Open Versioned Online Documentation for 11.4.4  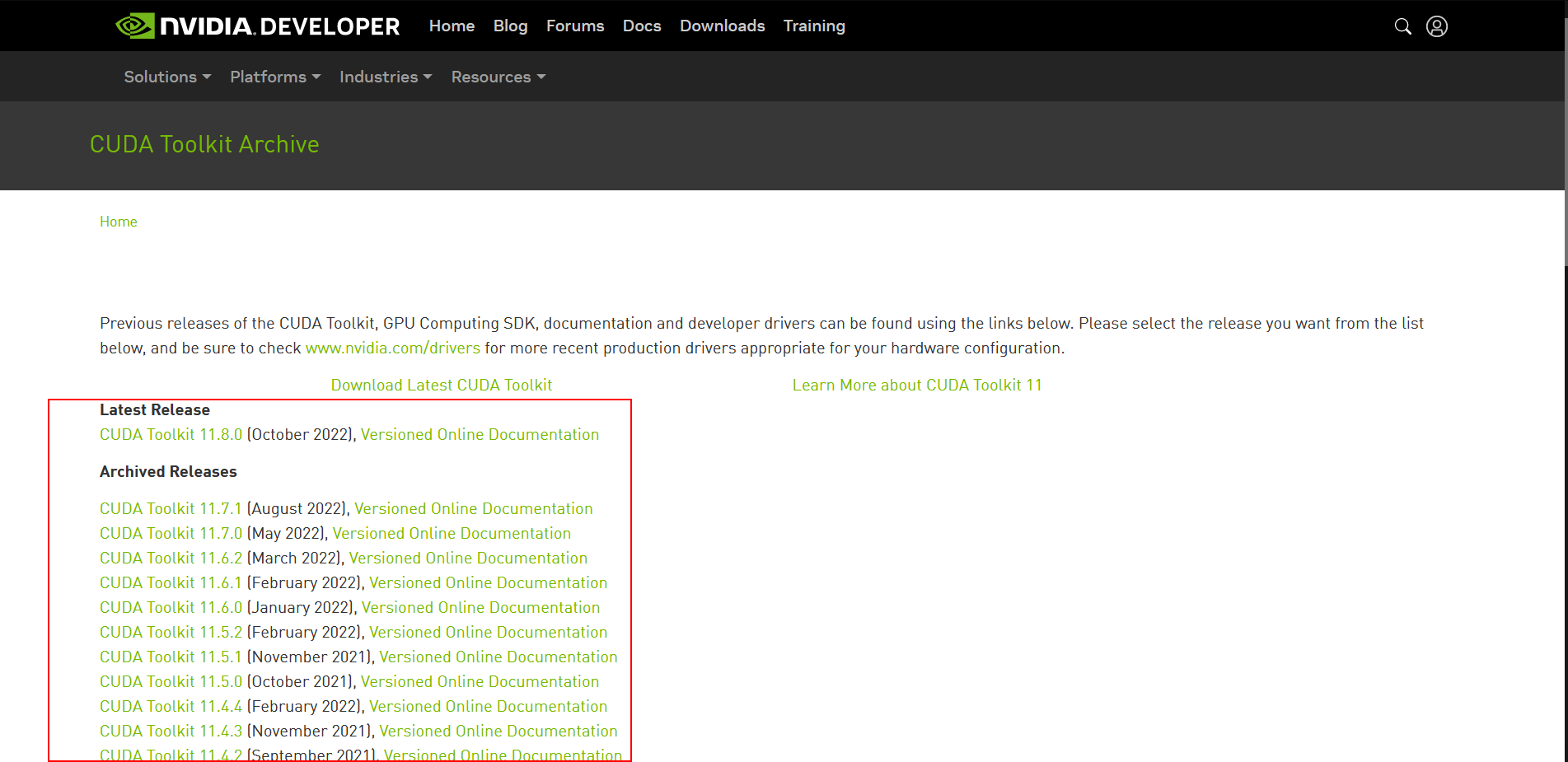(x=488, y=706)
